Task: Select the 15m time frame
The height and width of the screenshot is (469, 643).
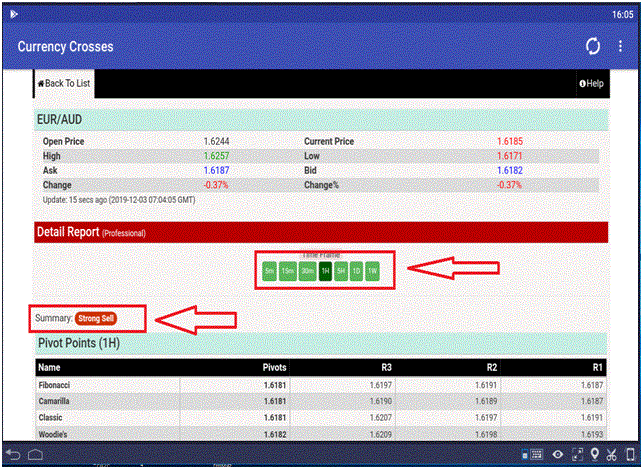Action: click(287, 271)
